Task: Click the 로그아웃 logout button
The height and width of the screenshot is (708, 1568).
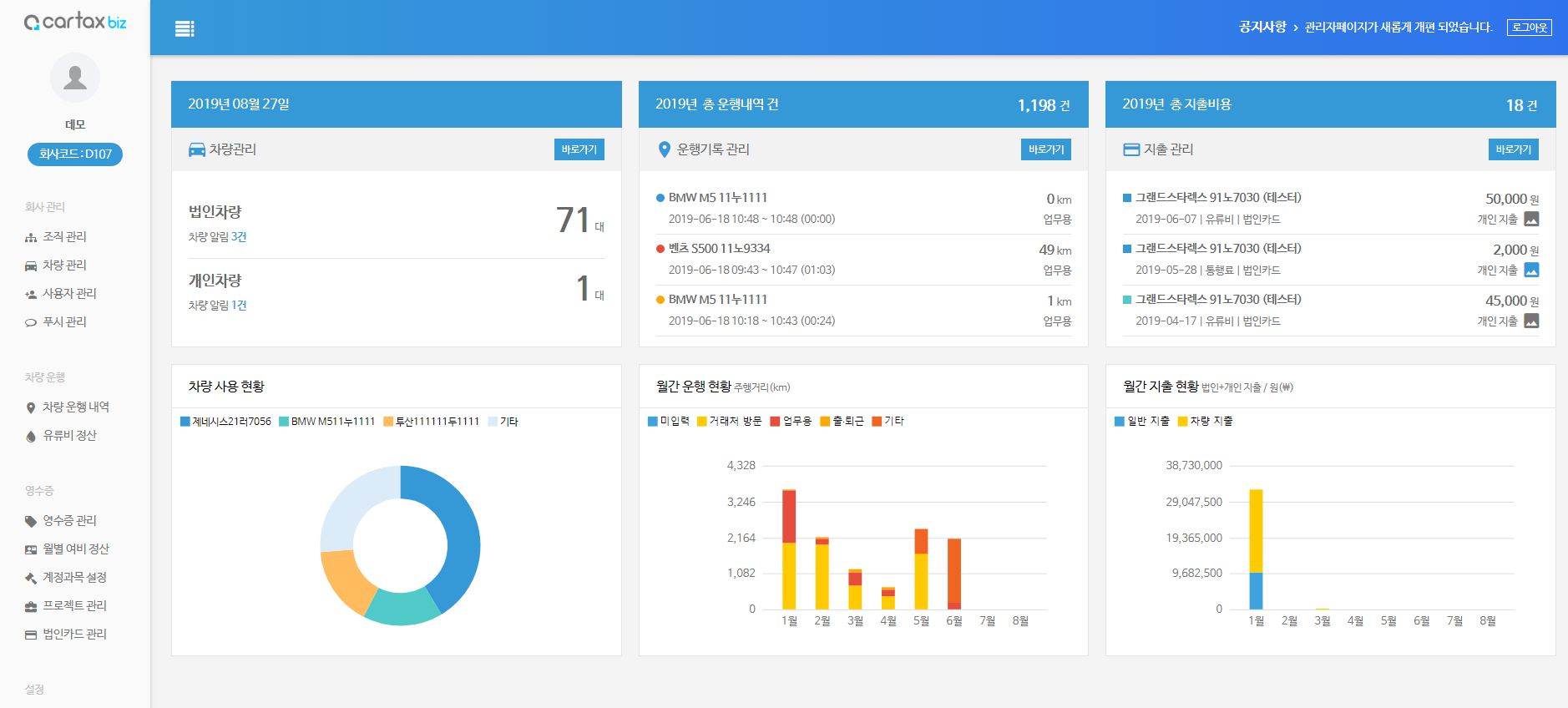Action: [x=1530, y=28]
